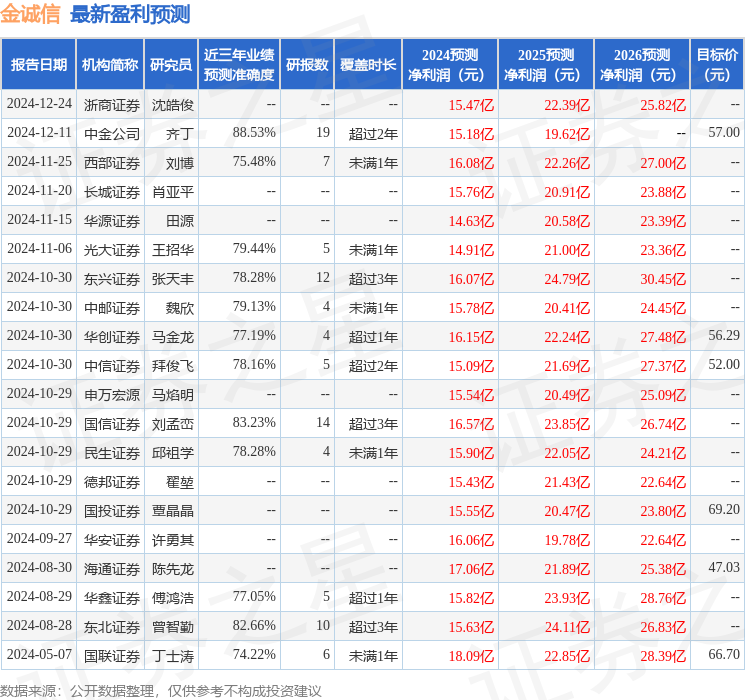Click the 24.79亿 2025 profit value
The width and height of the screenshot is (745, 700).
pos(567,279)
